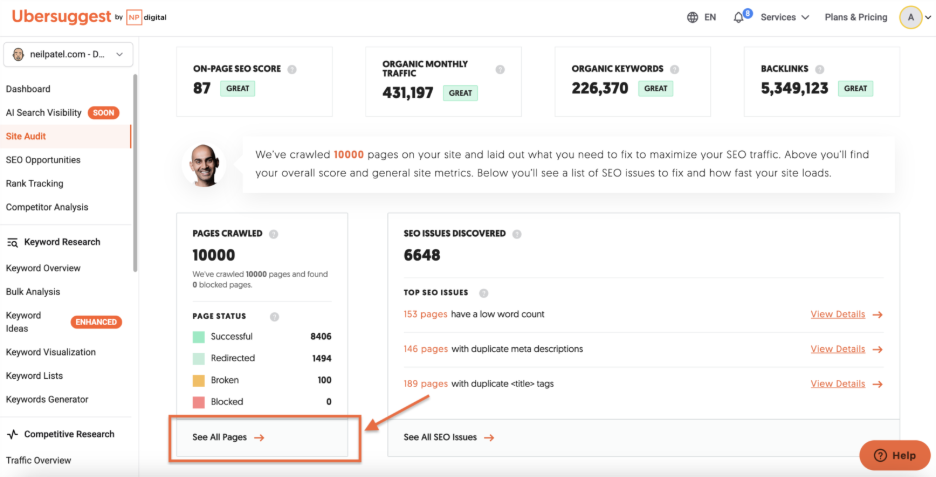This screenshot has width=936, height=477.
Task: Open Keyword Lists
Action: point(34,376)
